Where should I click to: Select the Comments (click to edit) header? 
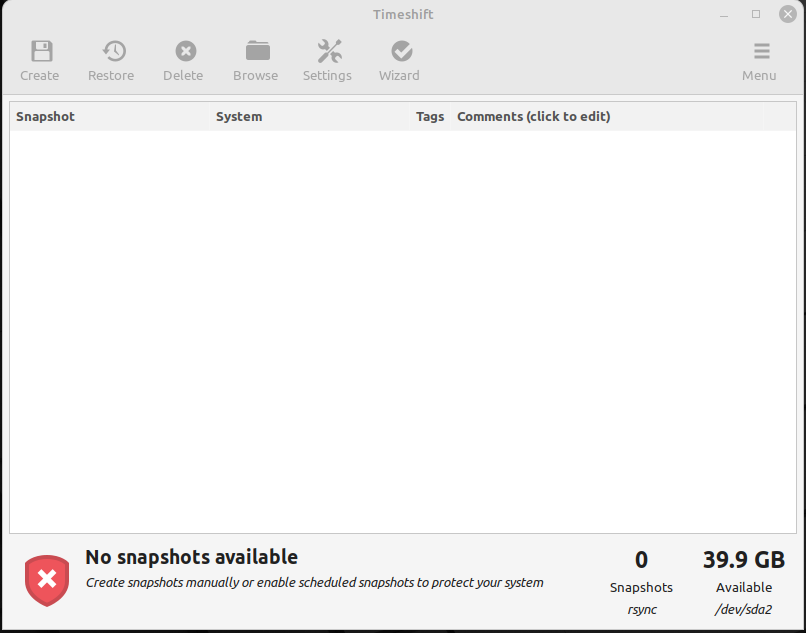[534, 117]
